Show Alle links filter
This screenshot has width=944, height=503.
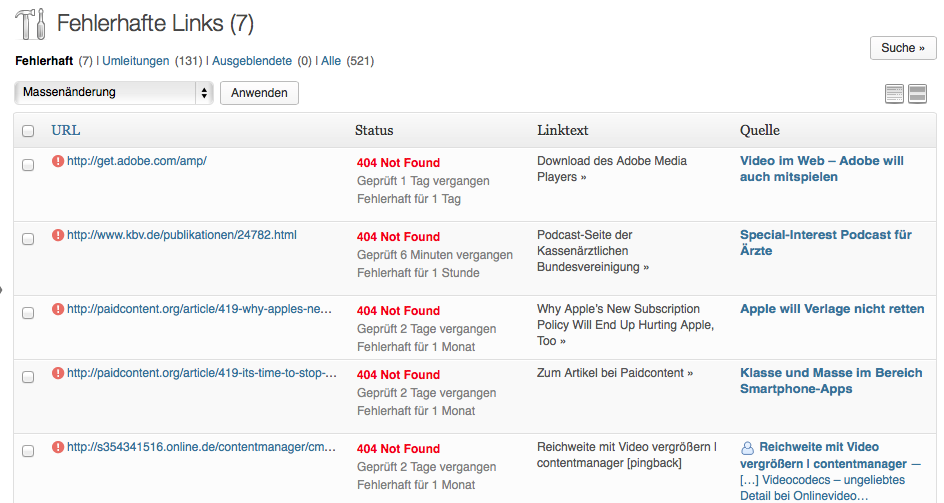(331, 61)
